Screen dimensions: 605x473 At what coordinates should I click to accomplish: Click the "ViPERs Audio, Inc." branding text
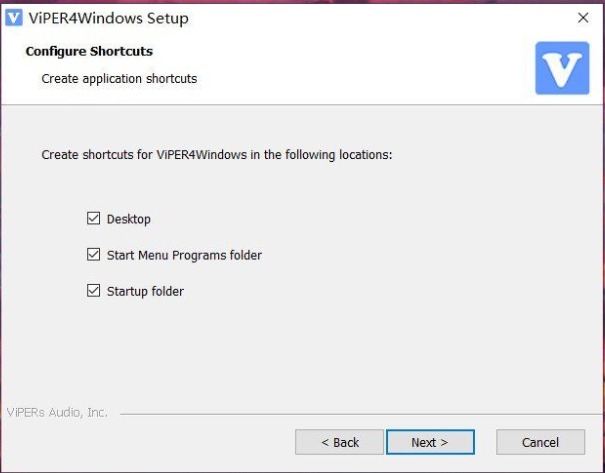pyautogui.click(x=57, y=412)
